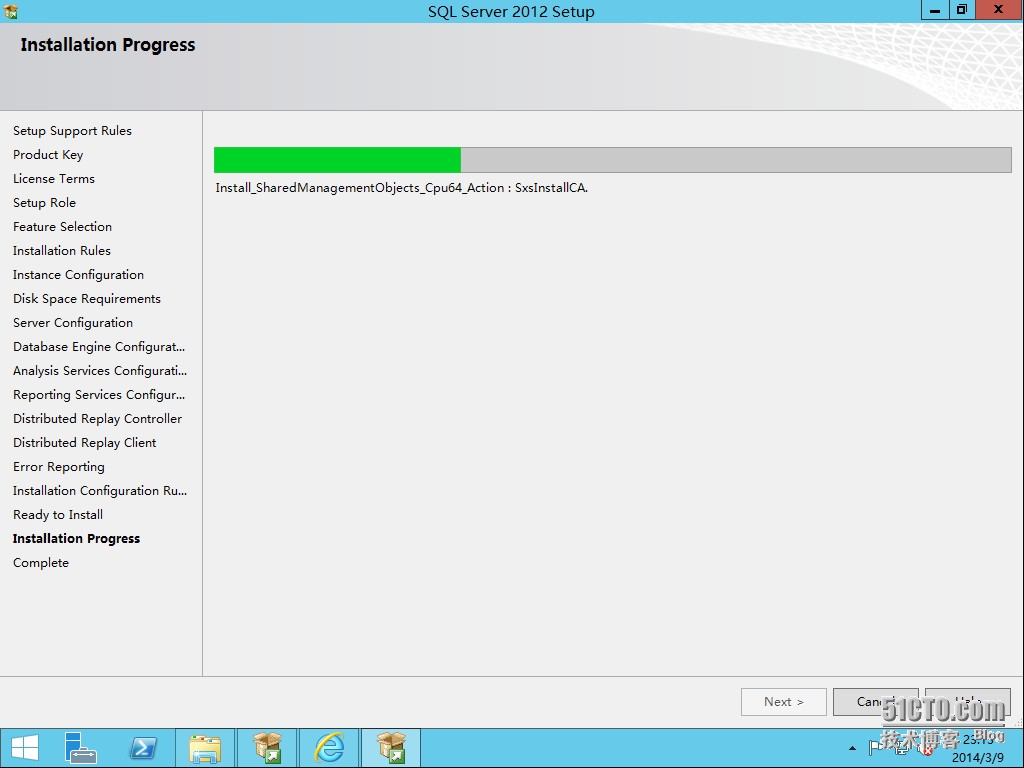1024x768 pixels.
Task: Select the bold Installation Progress sidebar step
Action: (76, 539)
